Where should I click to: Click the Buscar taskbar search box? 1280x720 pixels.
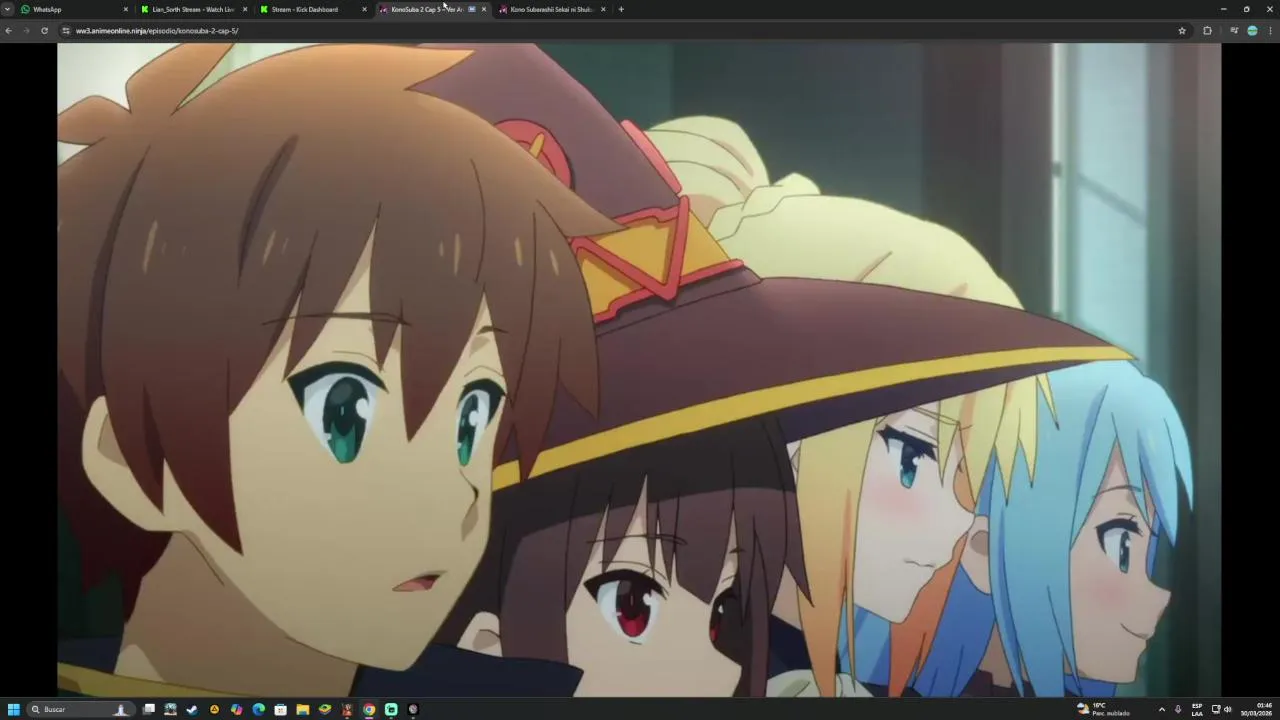point(81,709)
